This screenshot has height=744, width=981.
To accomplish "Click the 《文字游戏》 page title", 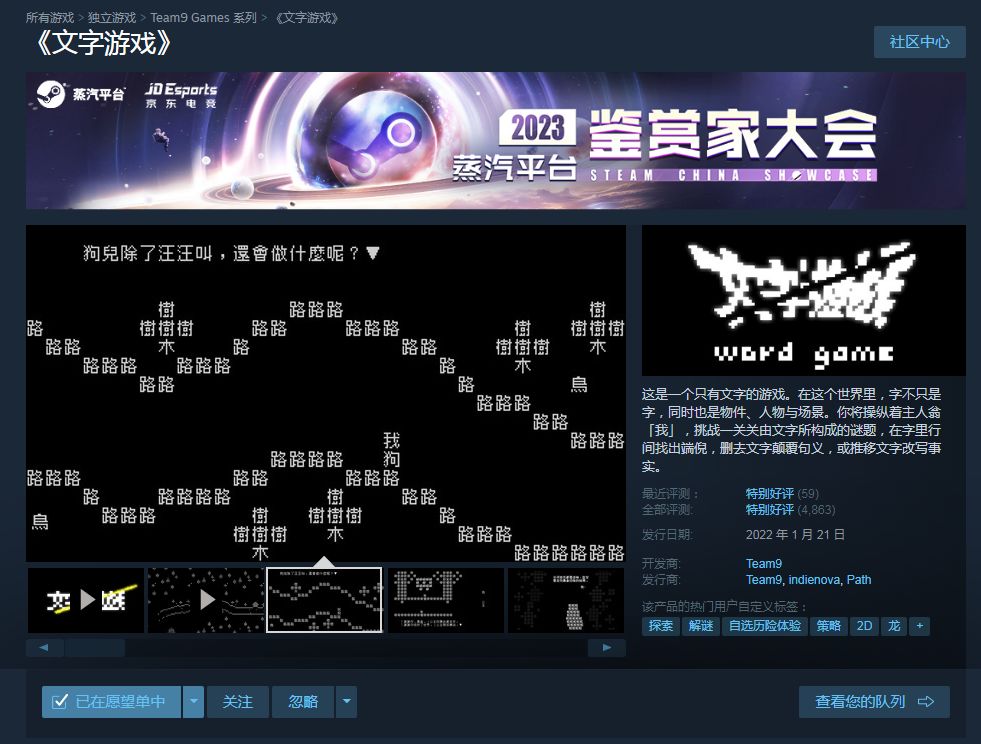I will click(x=104, y=43).
